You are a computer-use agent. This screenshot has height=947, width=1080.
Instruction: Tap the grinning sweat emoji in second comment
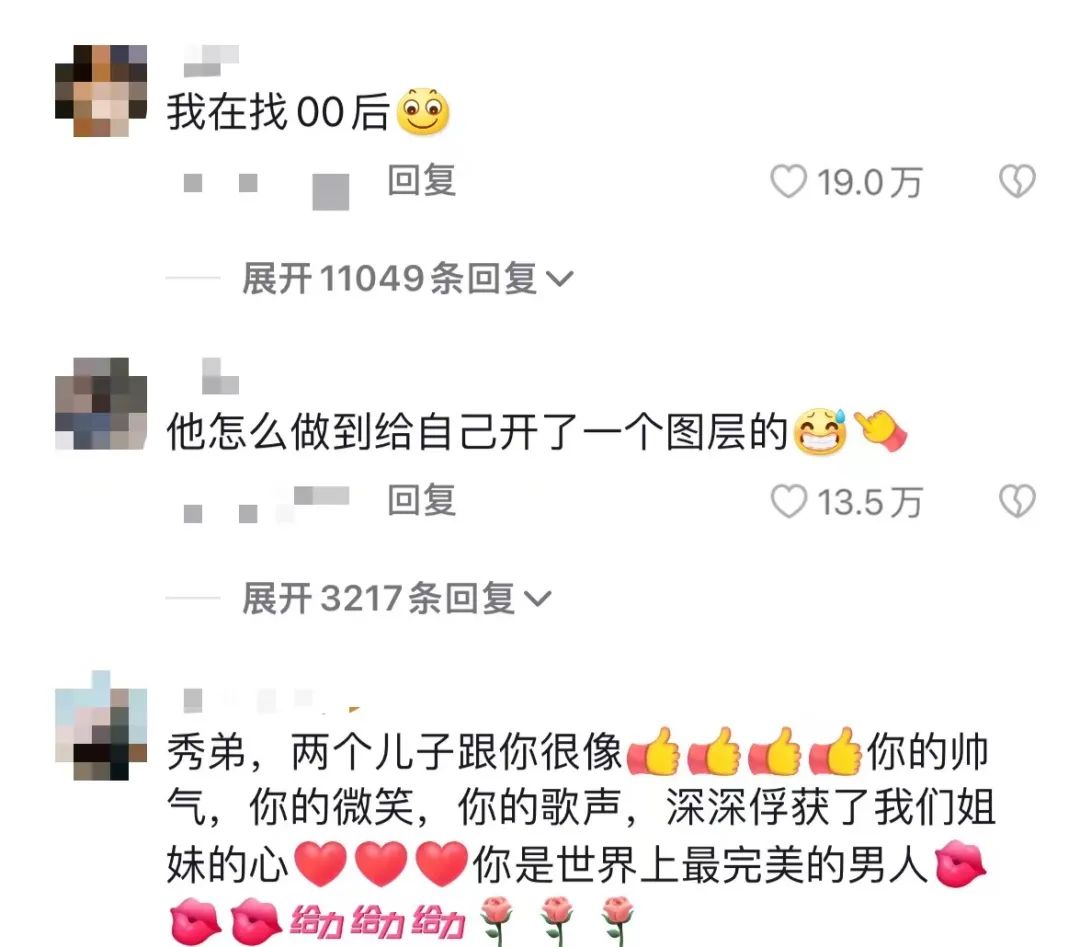[820, 432]
